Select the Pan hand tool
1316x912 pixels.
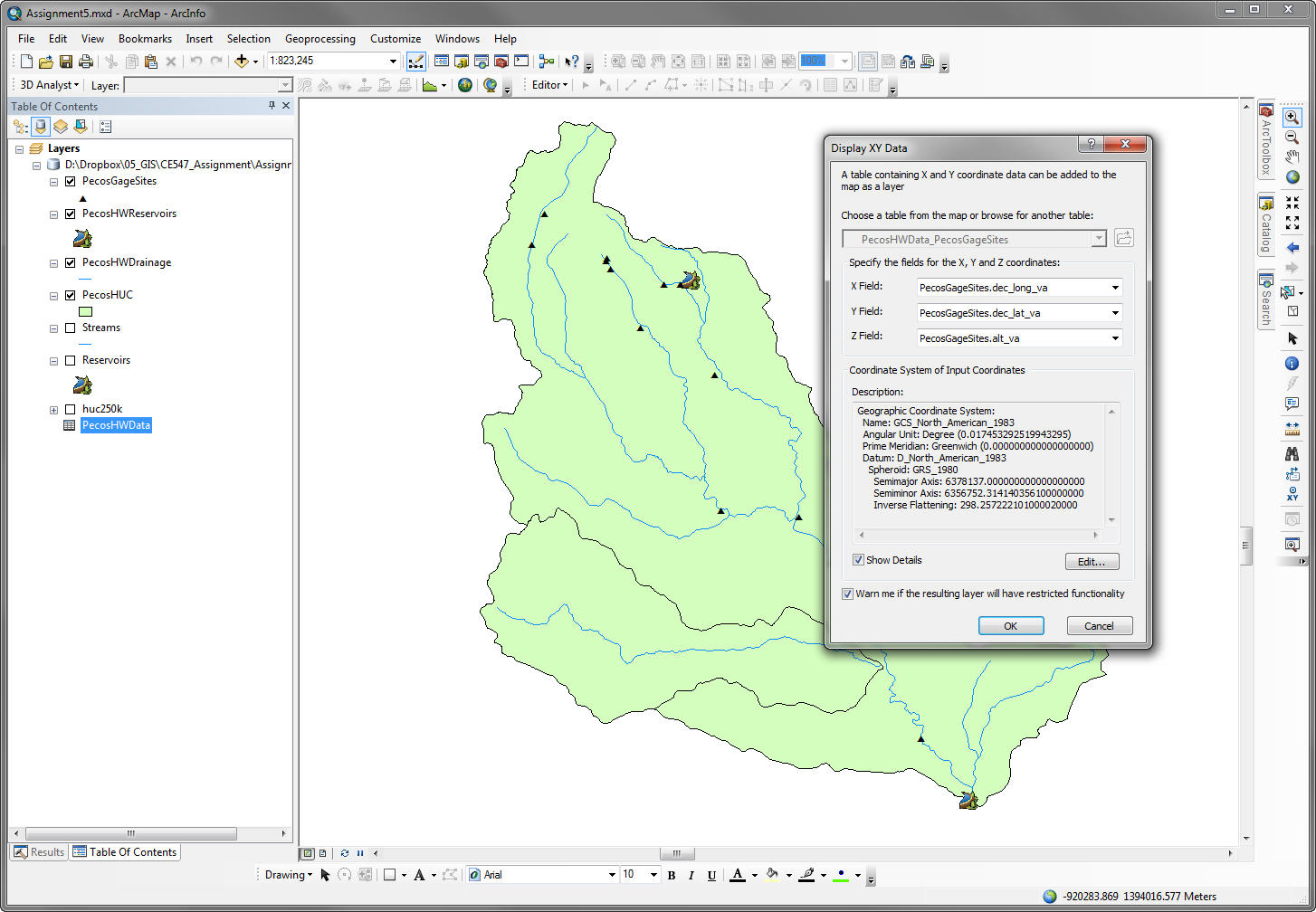(x=1292, y=157)
